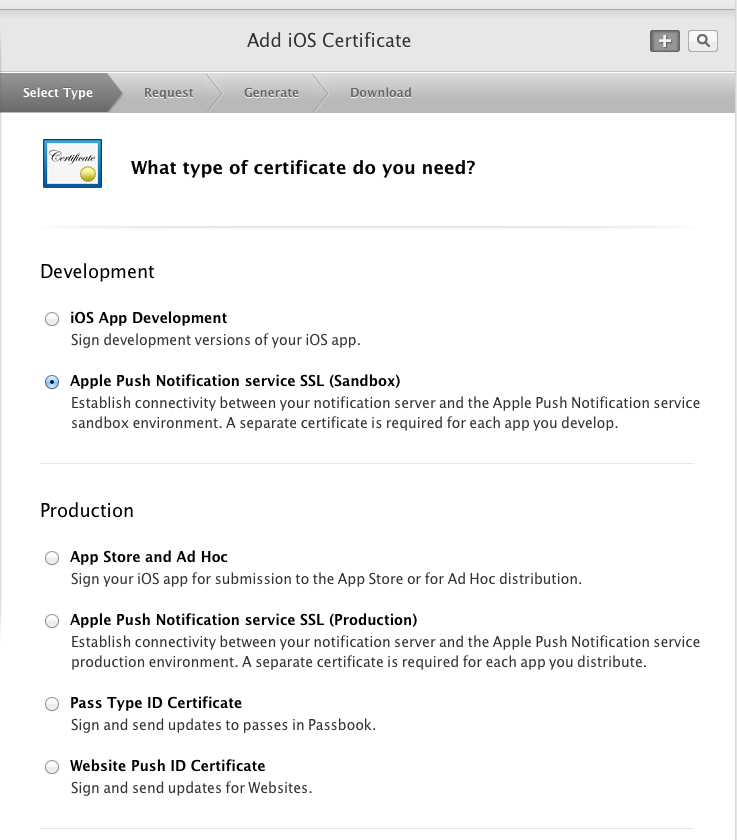Click production environment description text

coord(386,651)
